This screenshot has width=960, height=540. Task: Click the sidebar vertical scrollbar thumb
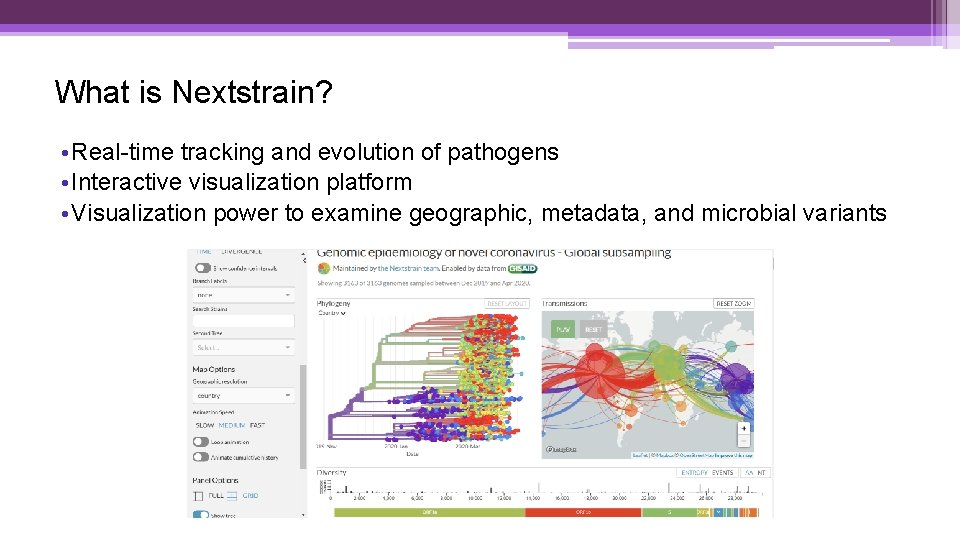(302, 417)
